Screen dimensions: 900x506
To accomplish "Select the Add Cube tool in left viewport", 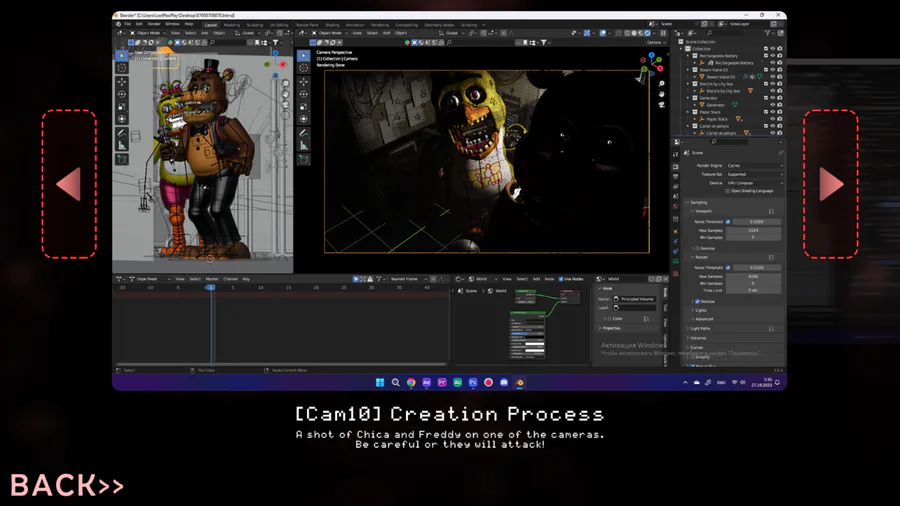I will click(122, 159).
